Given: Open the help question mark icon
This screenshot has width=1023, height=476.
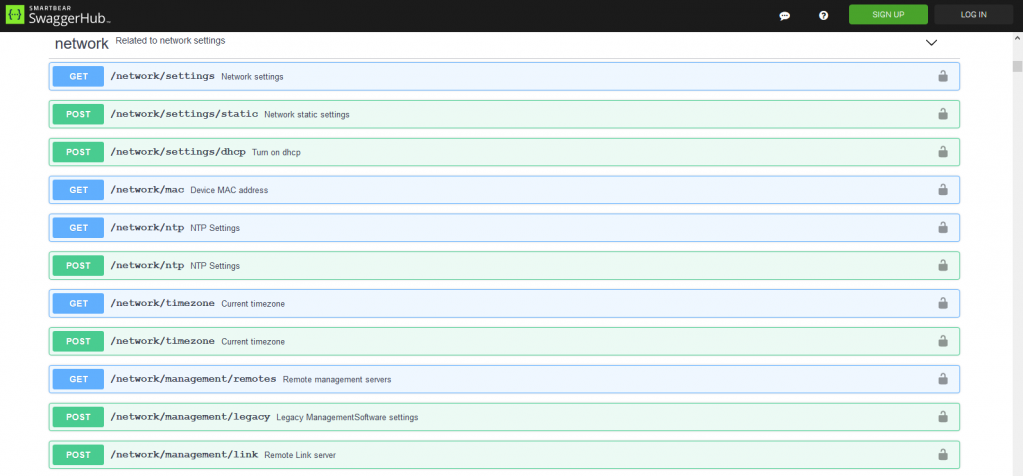Looking at the screenshot, I should (823, 15).
